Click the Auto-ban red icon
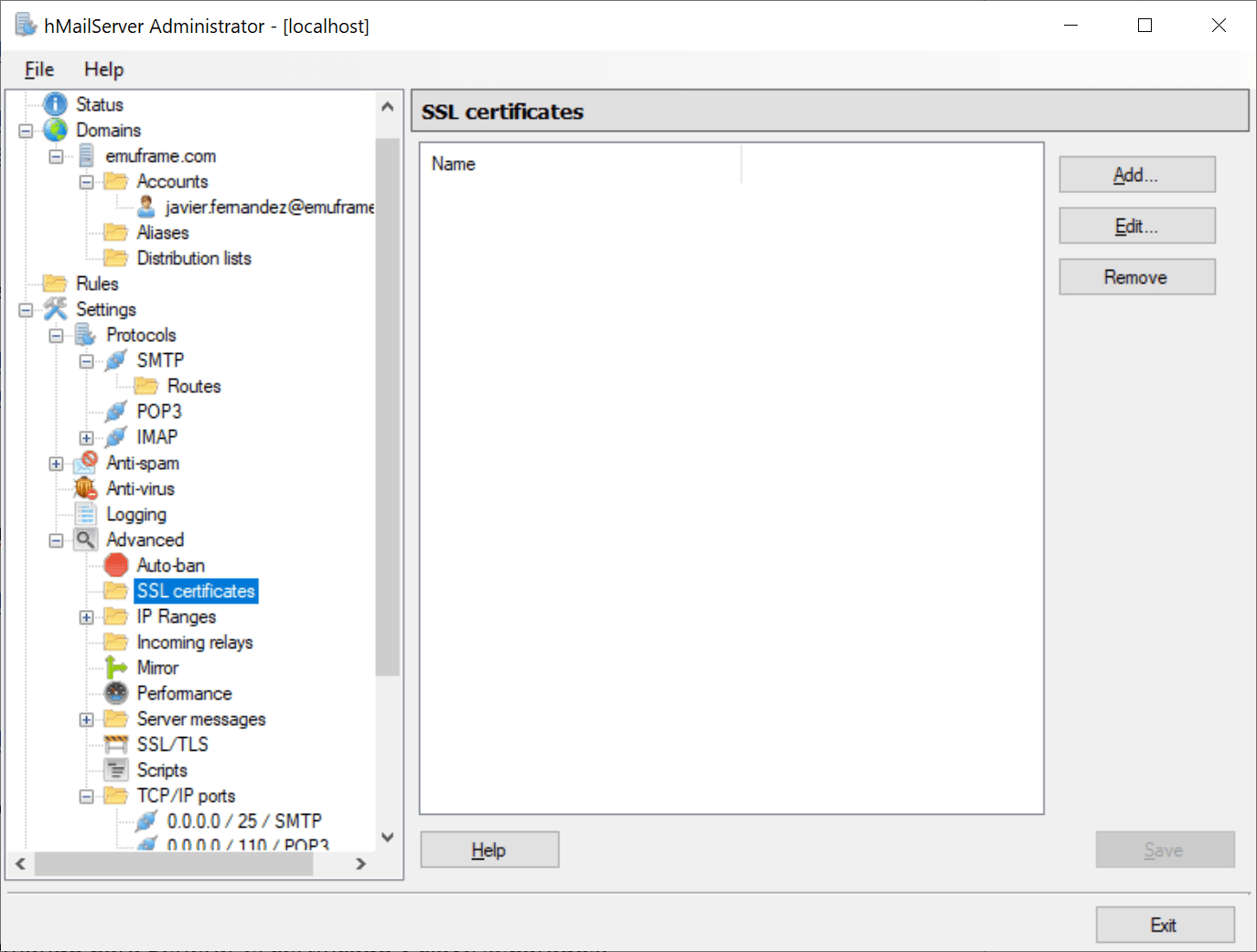 pyautogui.click(x=115, y=565)
